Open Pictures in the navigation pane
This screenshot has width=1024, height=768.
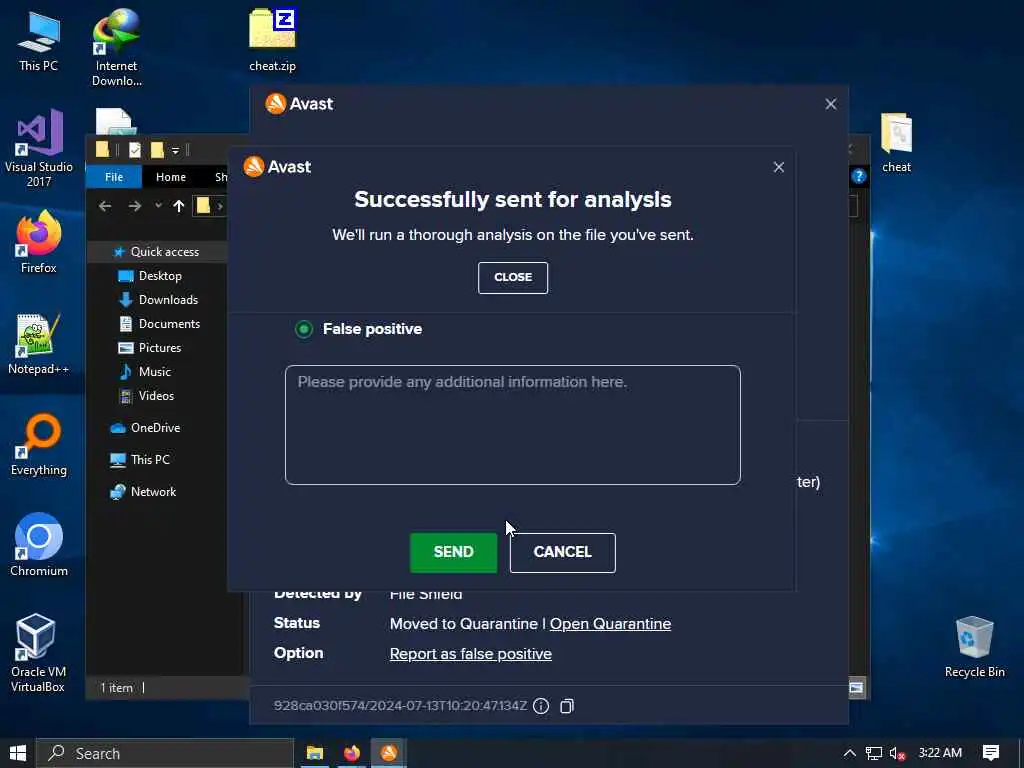pos(159,348)
